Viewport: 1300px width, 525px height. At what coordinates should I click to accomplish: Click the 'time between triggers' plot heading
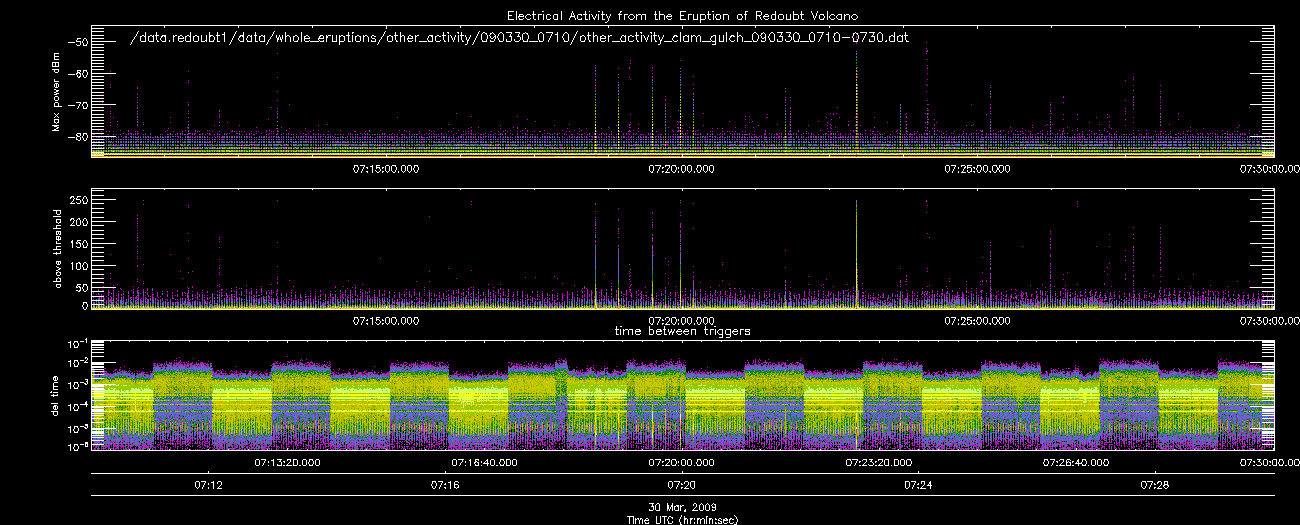682,330
